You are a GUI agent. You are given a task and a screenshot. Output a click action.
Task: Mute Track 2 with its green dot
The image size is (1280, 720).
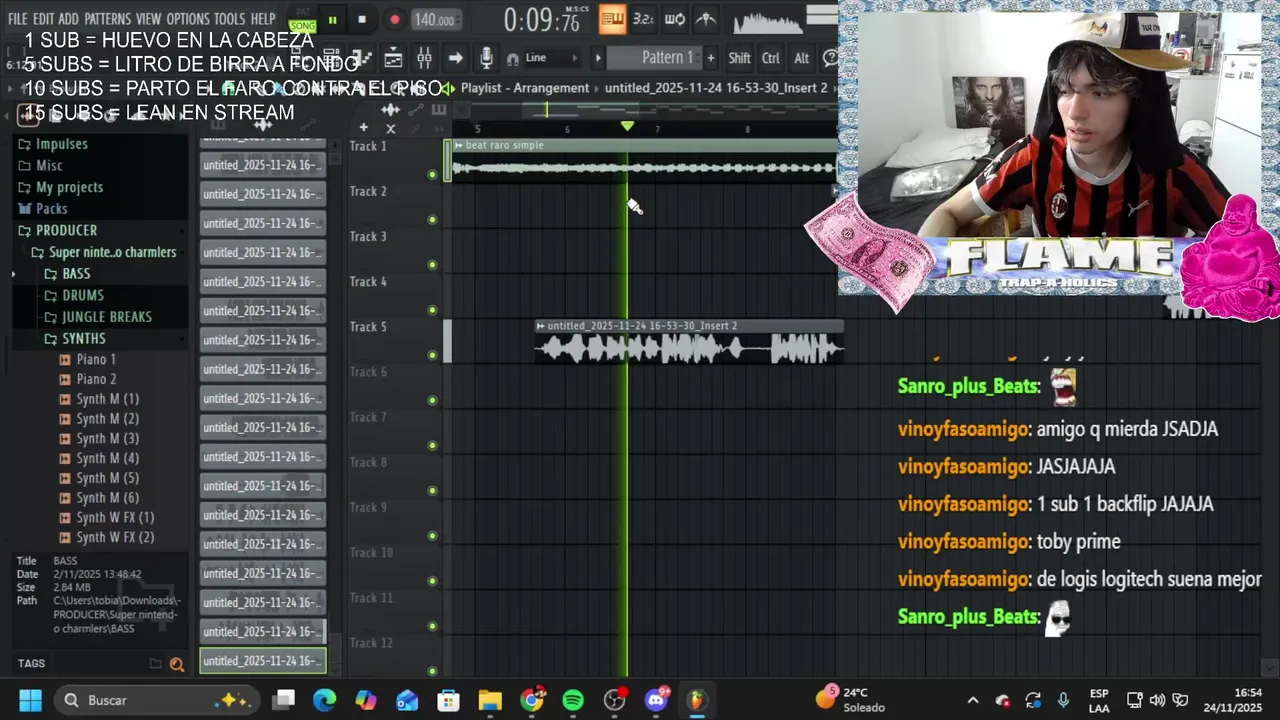(432, 220)
